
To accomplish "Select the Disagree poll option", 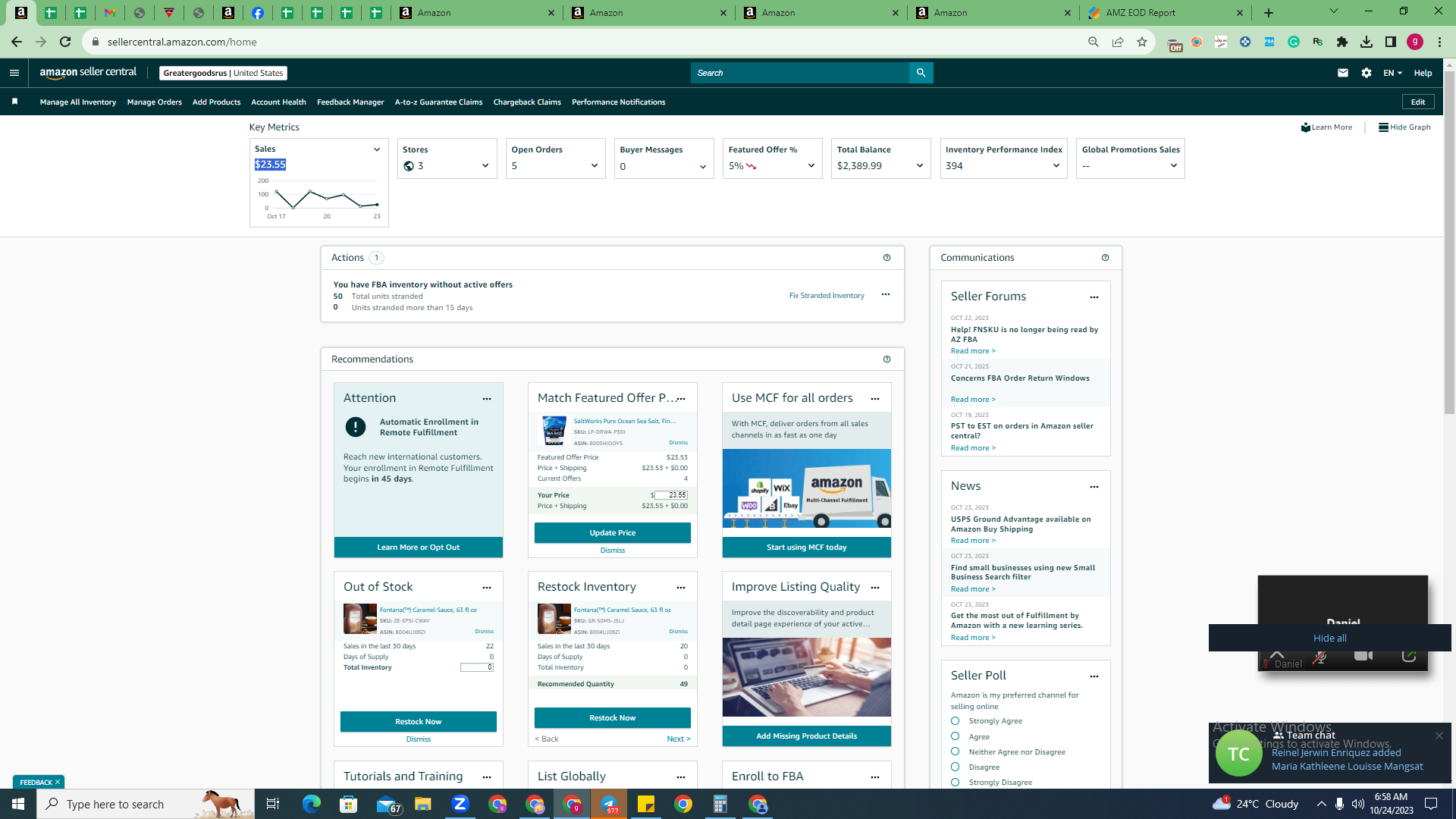I will [x=955, y=767].
